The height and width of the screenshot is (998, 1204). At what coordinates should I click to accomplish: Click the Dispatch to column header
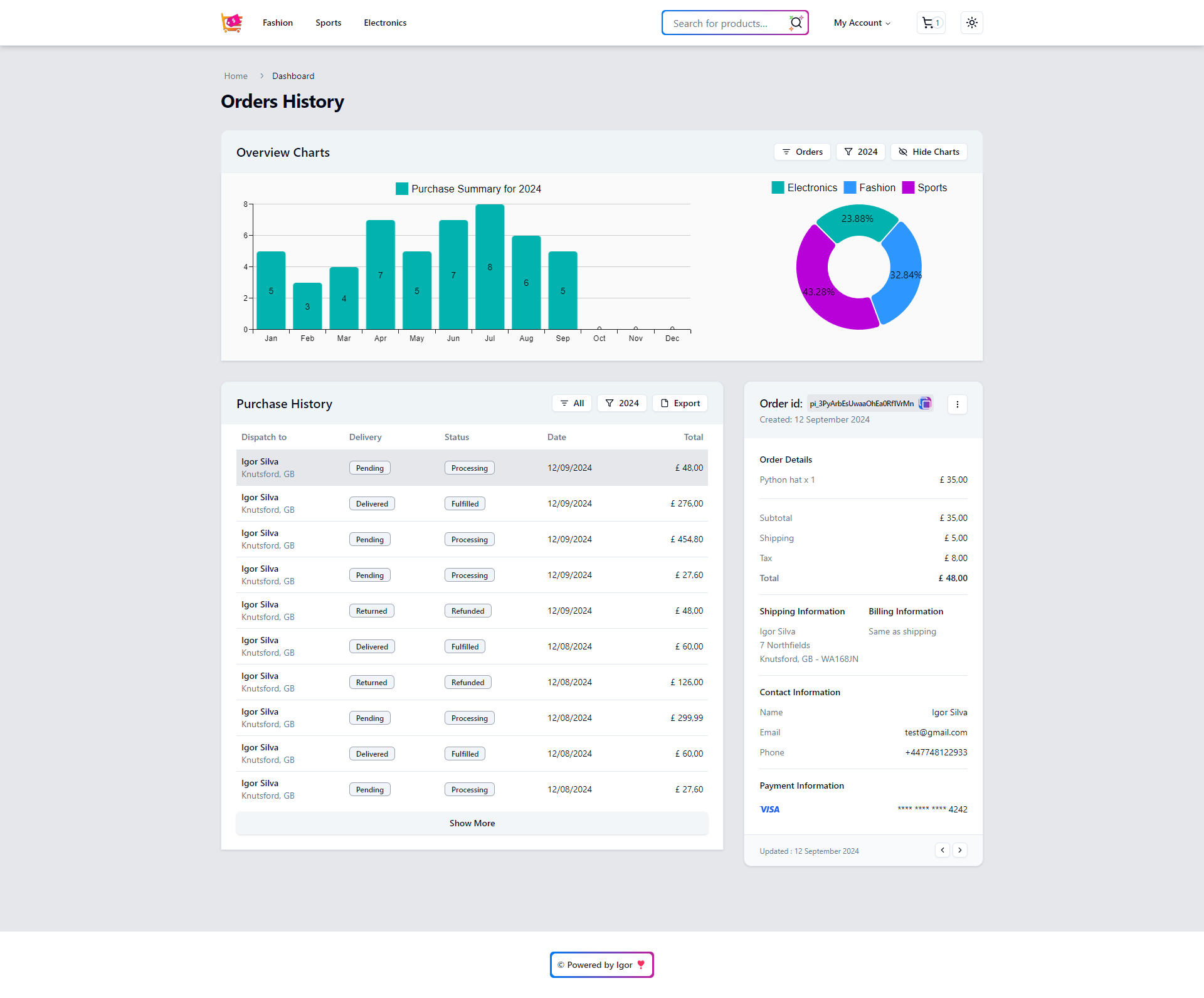point(264,437)
